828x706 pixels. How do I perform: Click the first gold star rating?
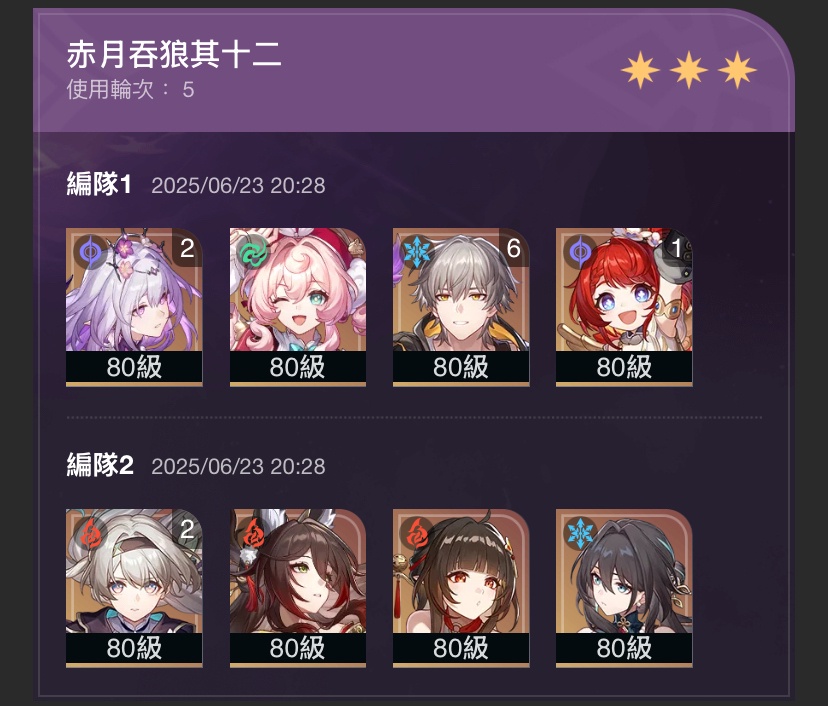[x=640, y=70]
